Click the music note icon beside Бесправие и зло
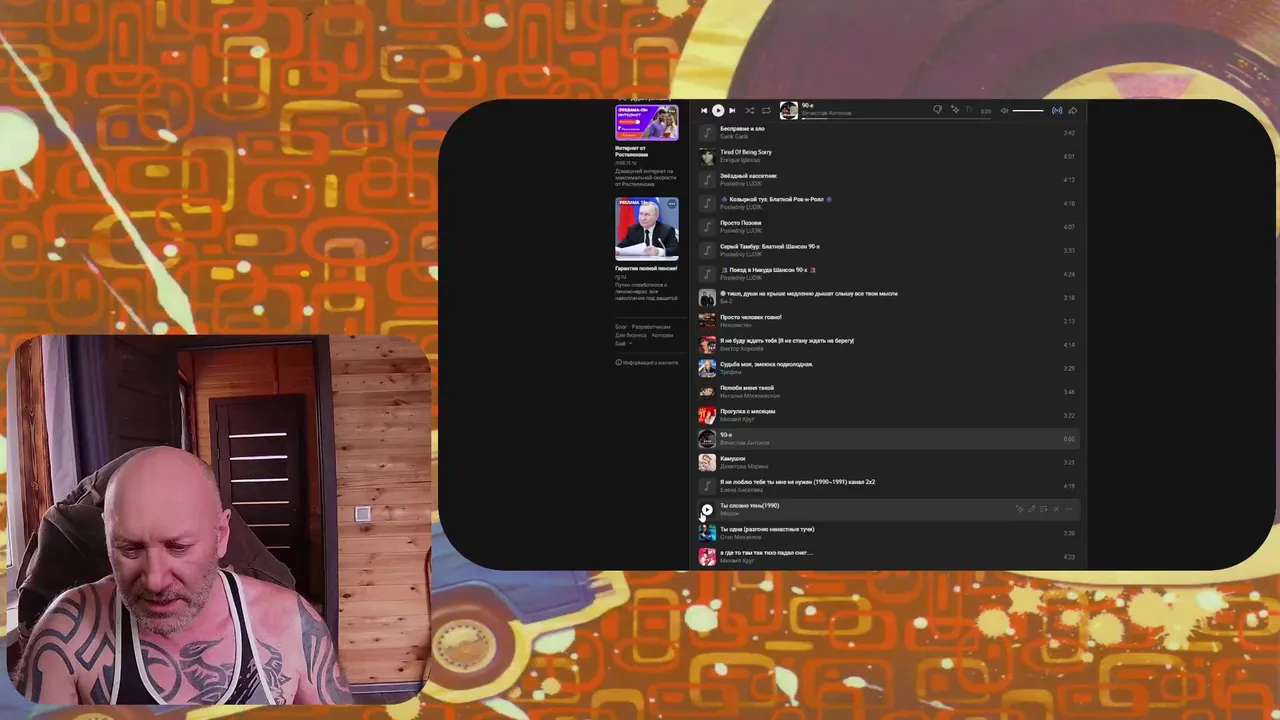This screenshot has height=720, width=1280. pos(707,132)
